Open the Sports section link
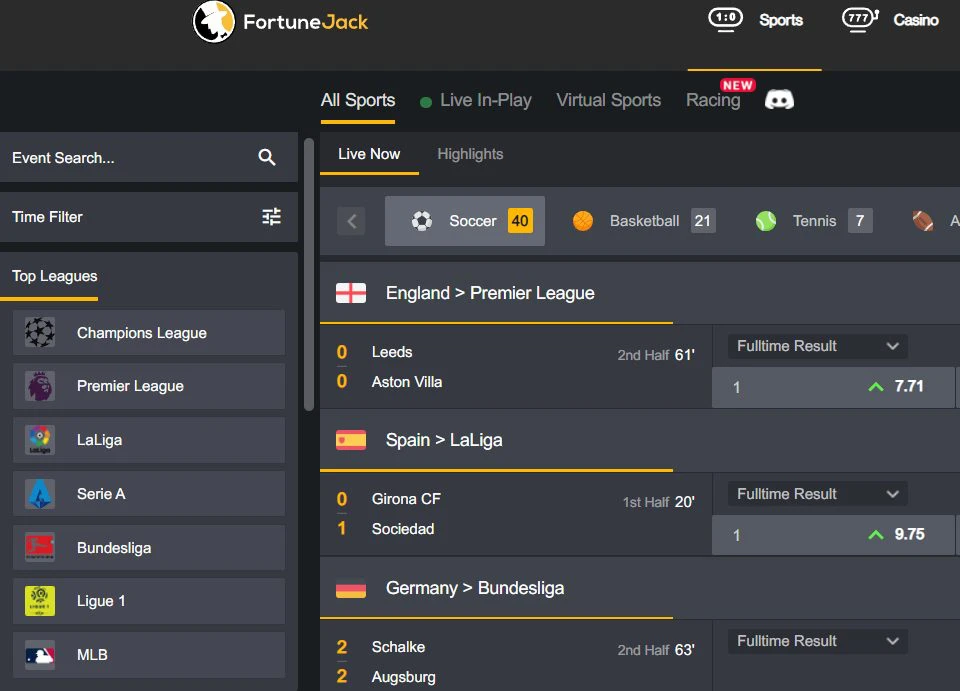960x691 pixels. [x=781, y=20]
